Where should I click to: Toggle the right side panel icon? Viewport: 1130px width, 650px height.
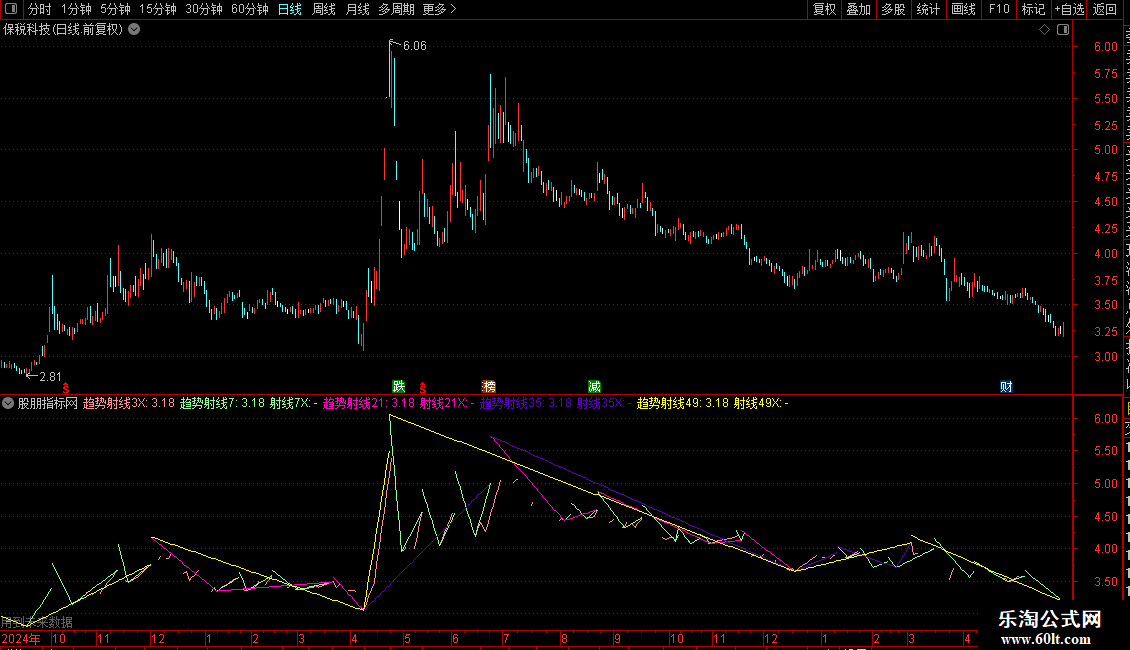click(1062, 30)
